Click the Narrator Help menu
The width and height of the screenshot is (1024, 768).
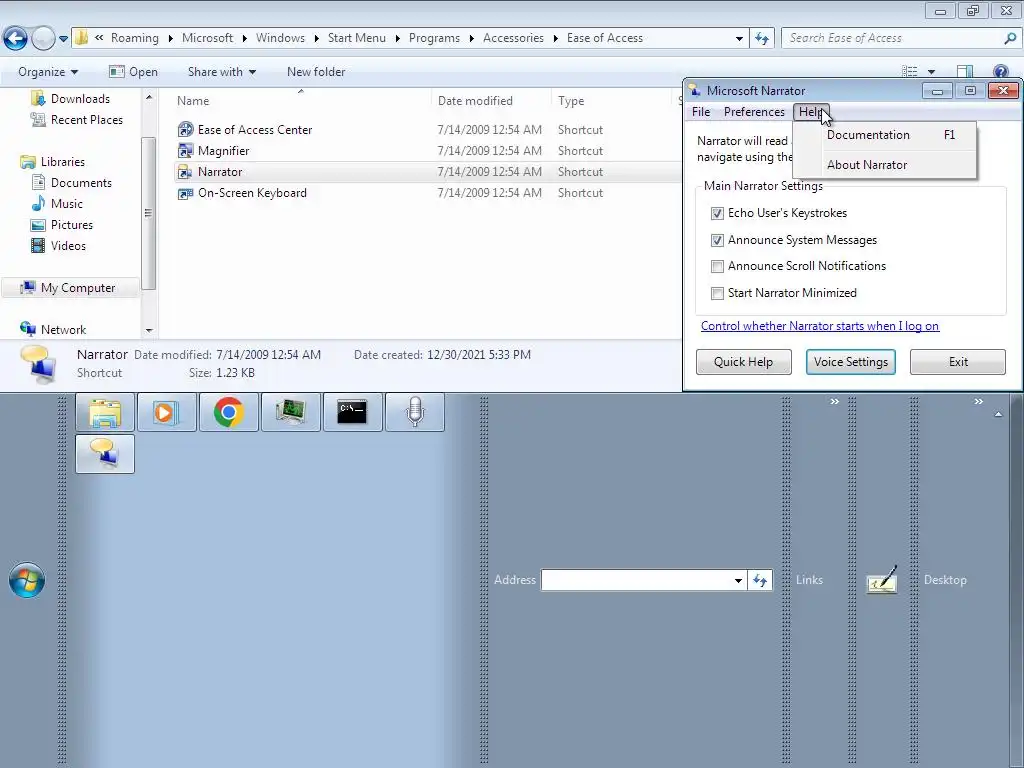811,112
